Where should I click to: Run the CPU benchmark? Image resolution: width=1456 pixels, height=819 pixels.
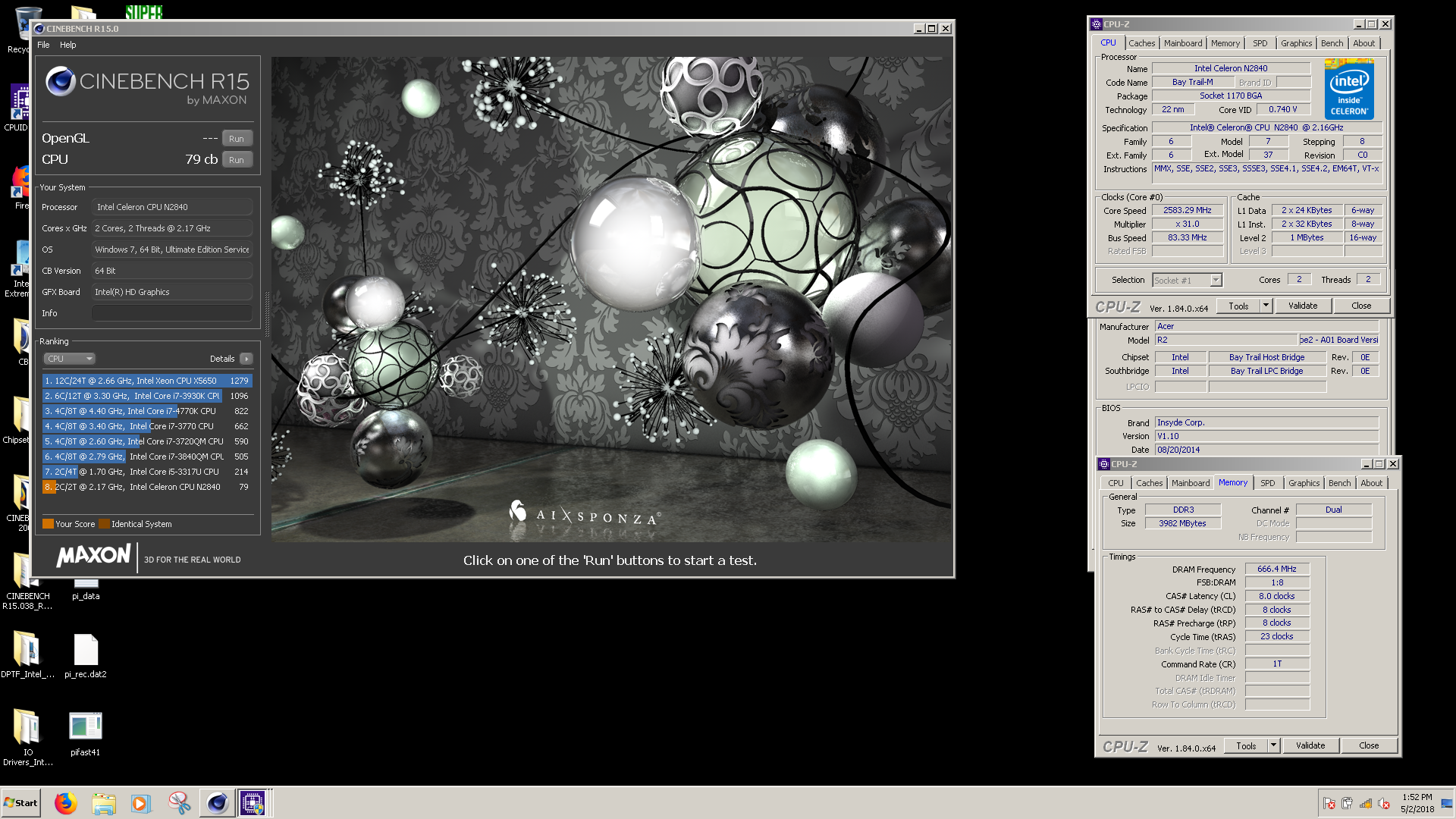click(237, 160)
